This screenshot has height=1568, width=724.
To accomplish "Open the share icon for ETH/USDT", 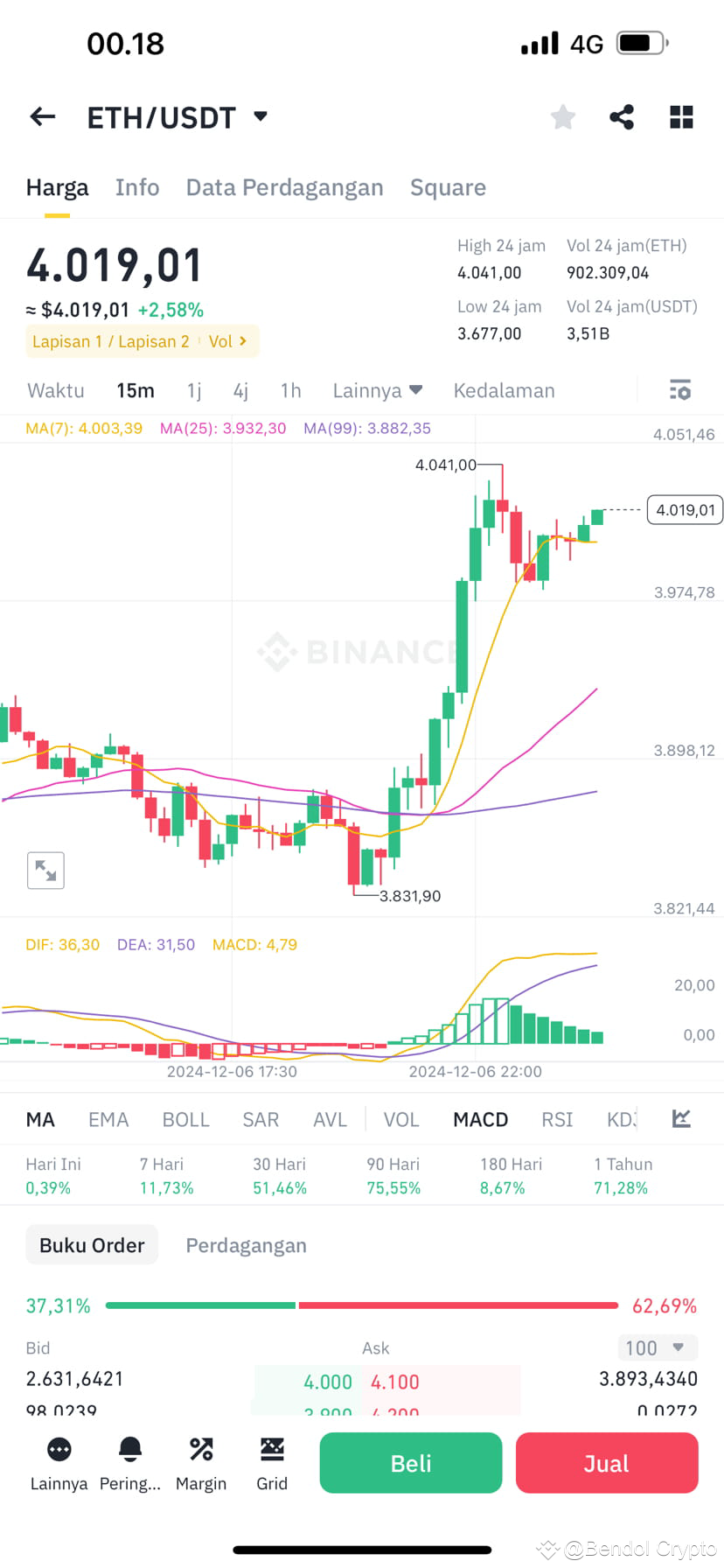I will tap(621, 116).
